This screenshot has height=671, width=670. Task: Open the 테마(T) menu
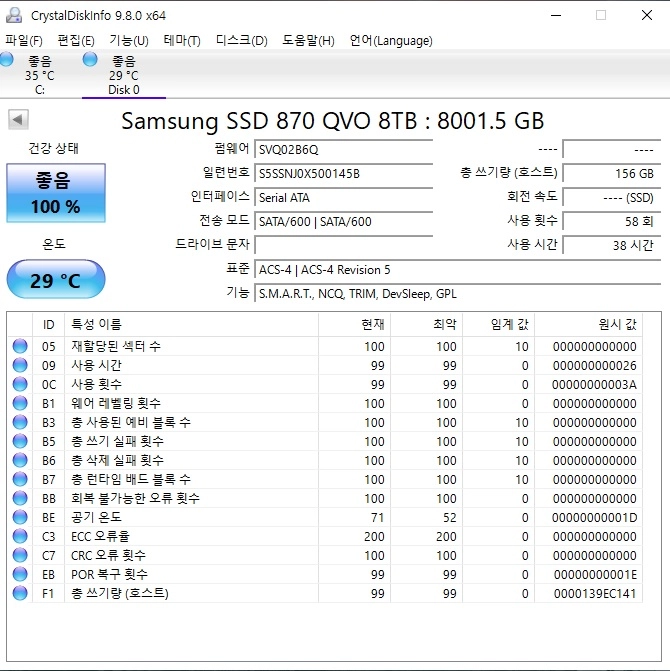click(x=182, y=41)
